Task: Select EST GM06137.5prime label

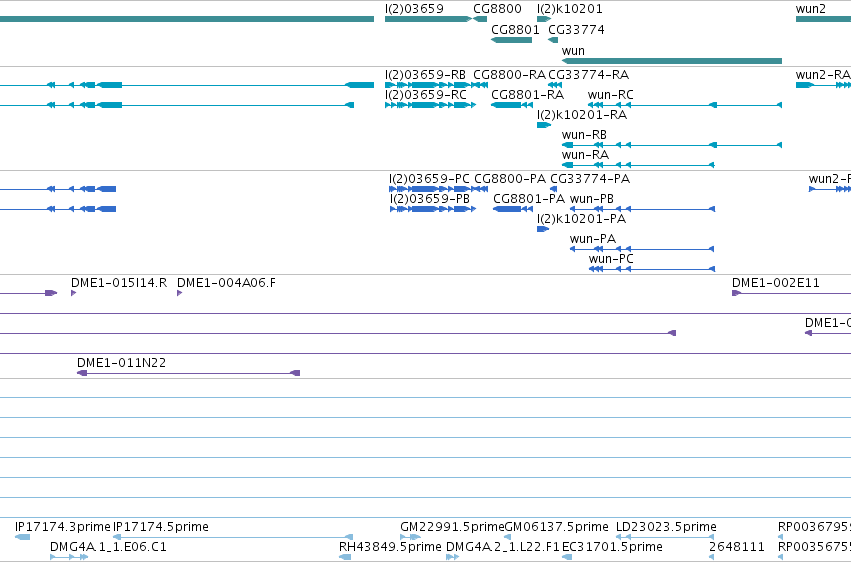Action: 556,527
